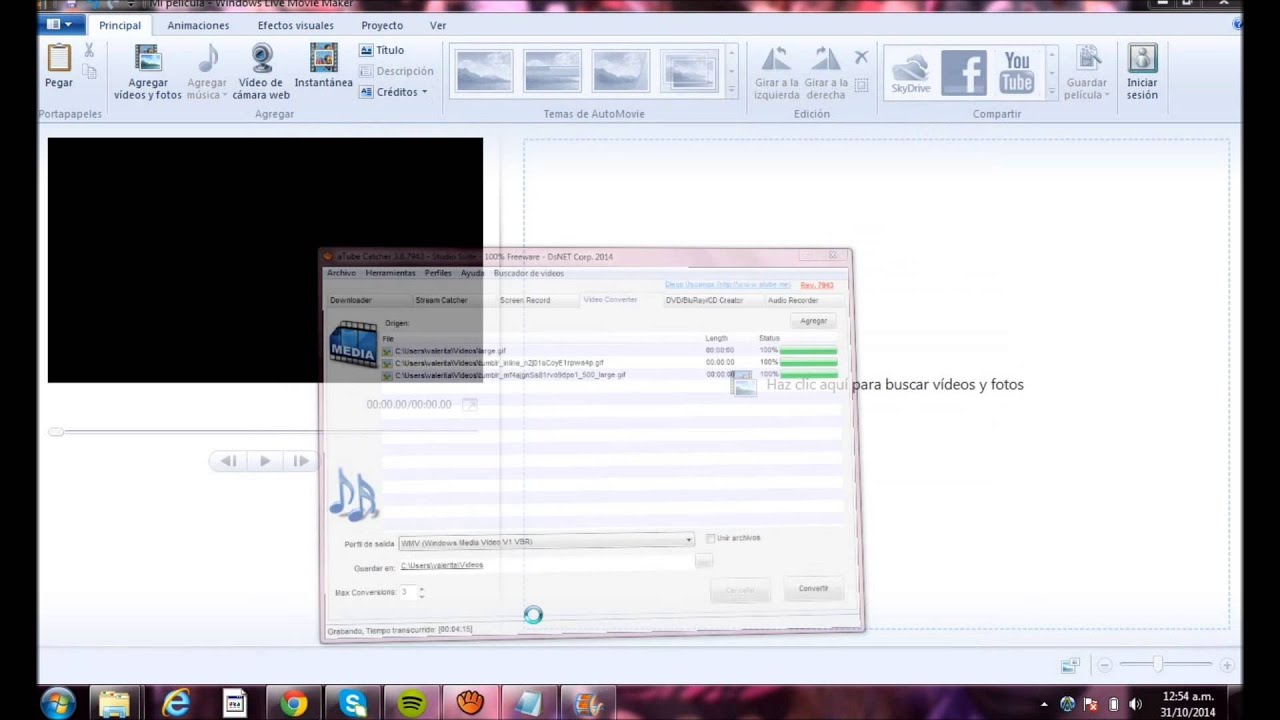The image size is (1280, 720).
Task: Open the C:\Users\valerita\Videos save path link
Action: pyautogui.click(x=442, y=565)
